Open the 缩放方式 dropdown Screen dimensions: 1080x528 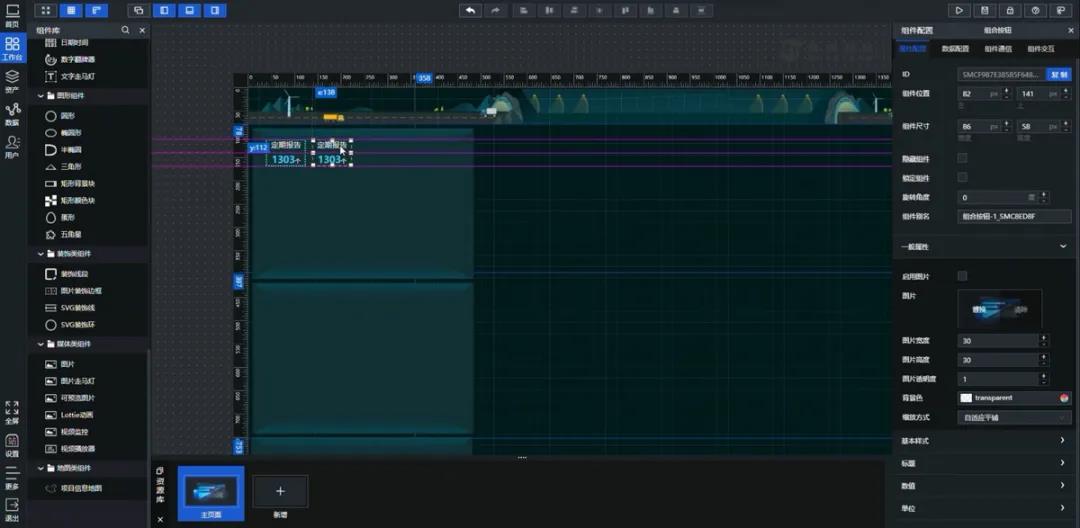tap(1013, 417)
